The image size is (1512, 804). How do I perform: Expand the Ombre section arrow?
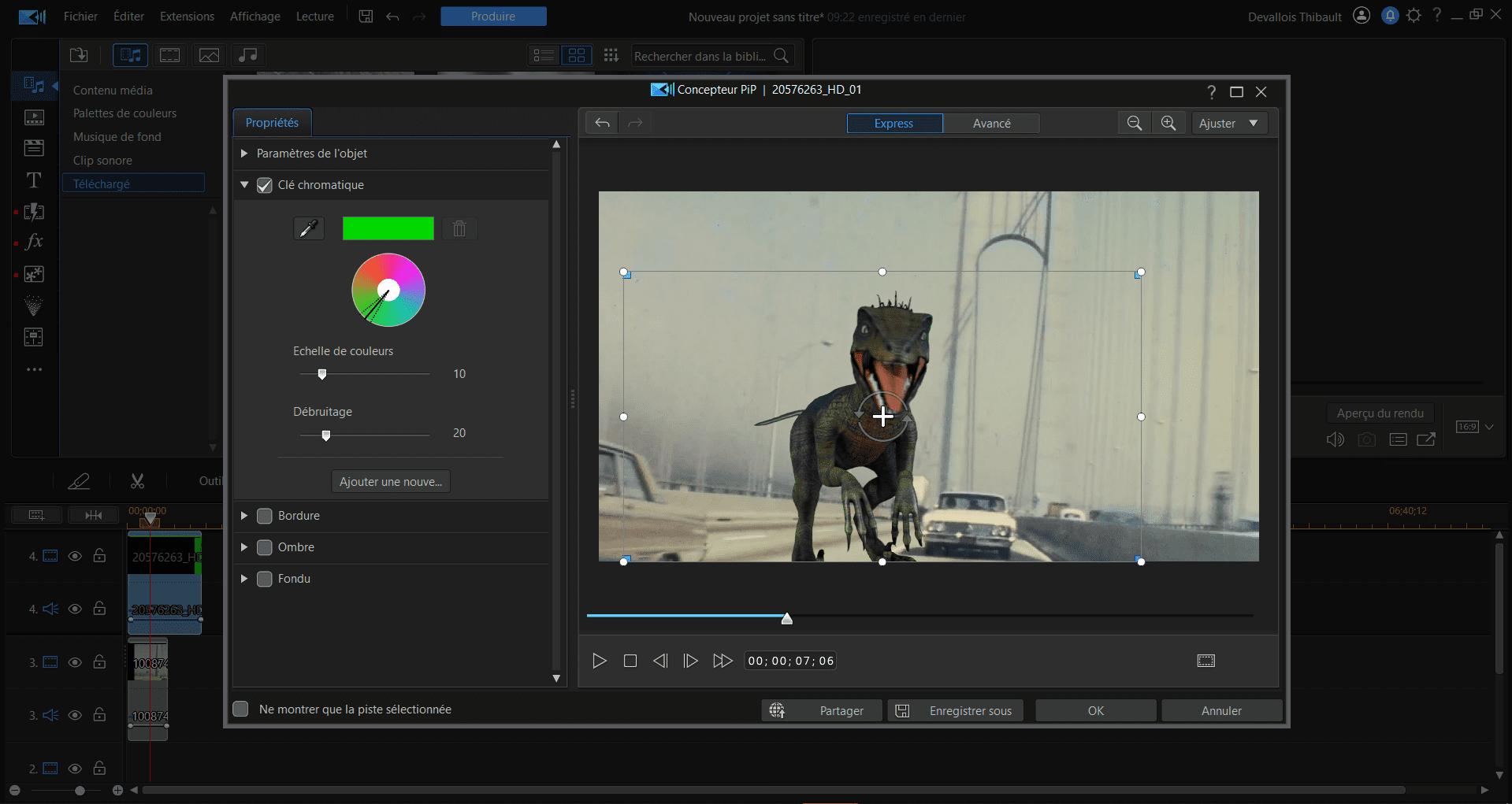(x=244, y=547)
